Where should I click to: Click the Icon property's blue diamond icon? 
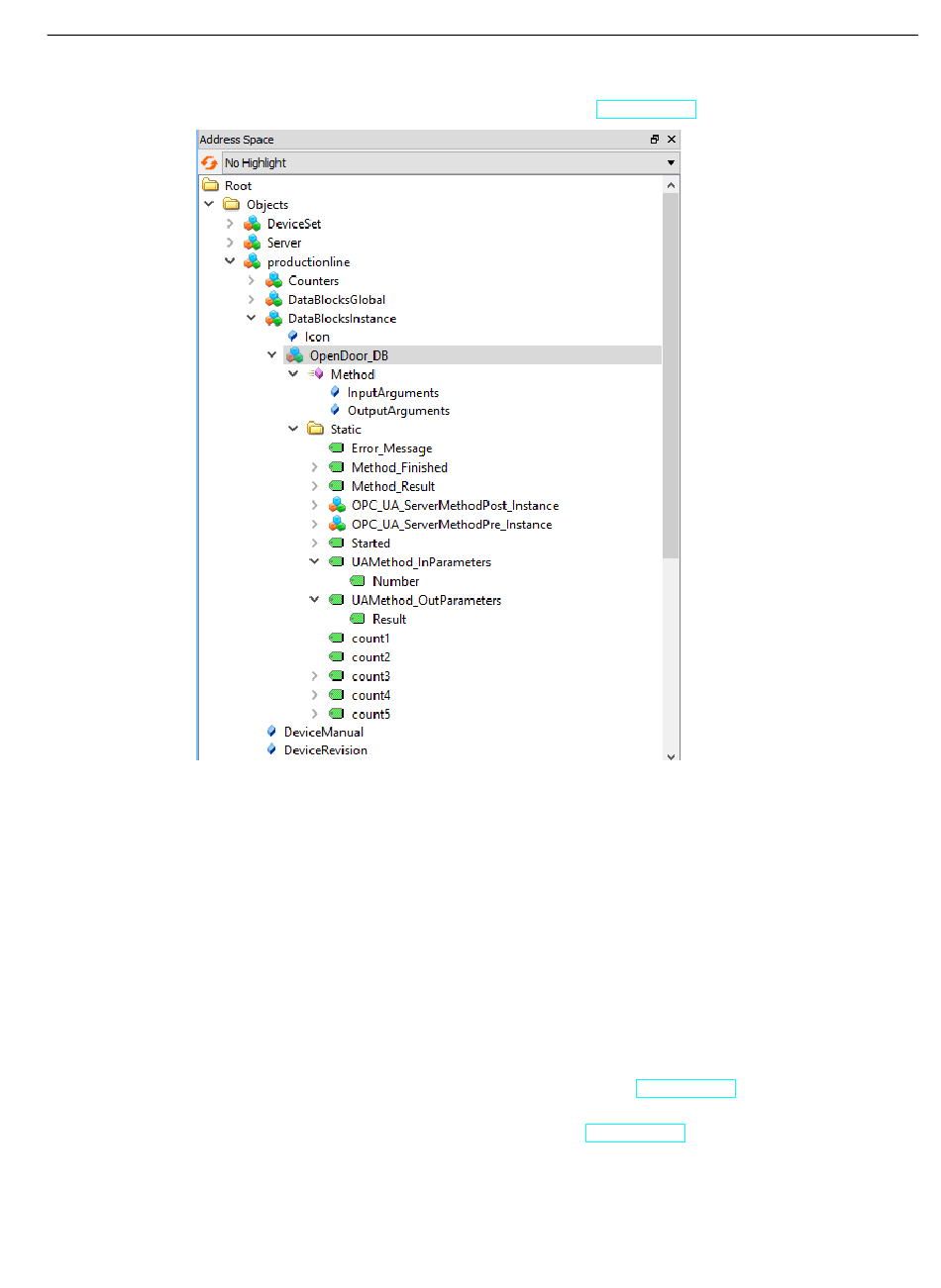tap(293, 337)
